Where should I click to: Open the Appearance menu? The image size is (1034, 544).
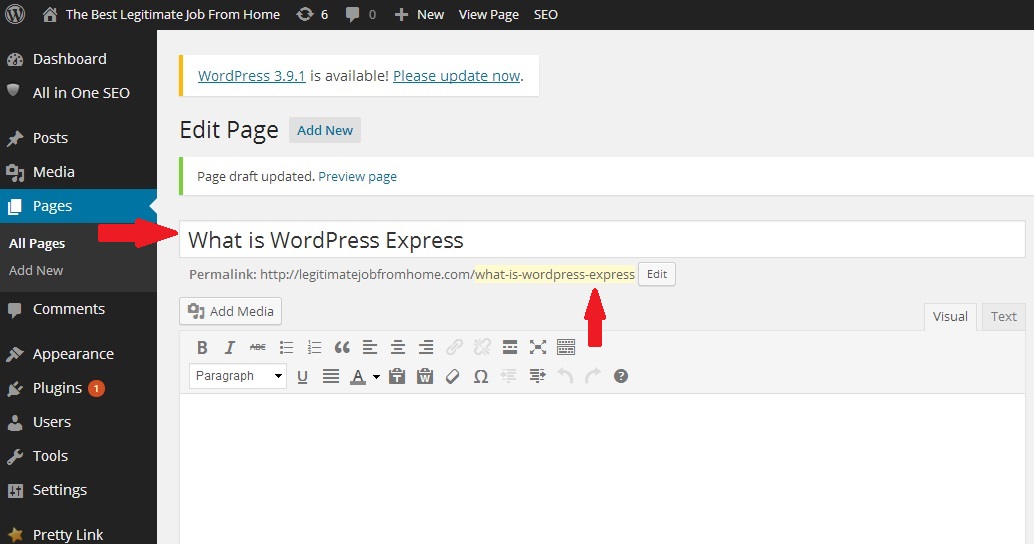point(78,354)
